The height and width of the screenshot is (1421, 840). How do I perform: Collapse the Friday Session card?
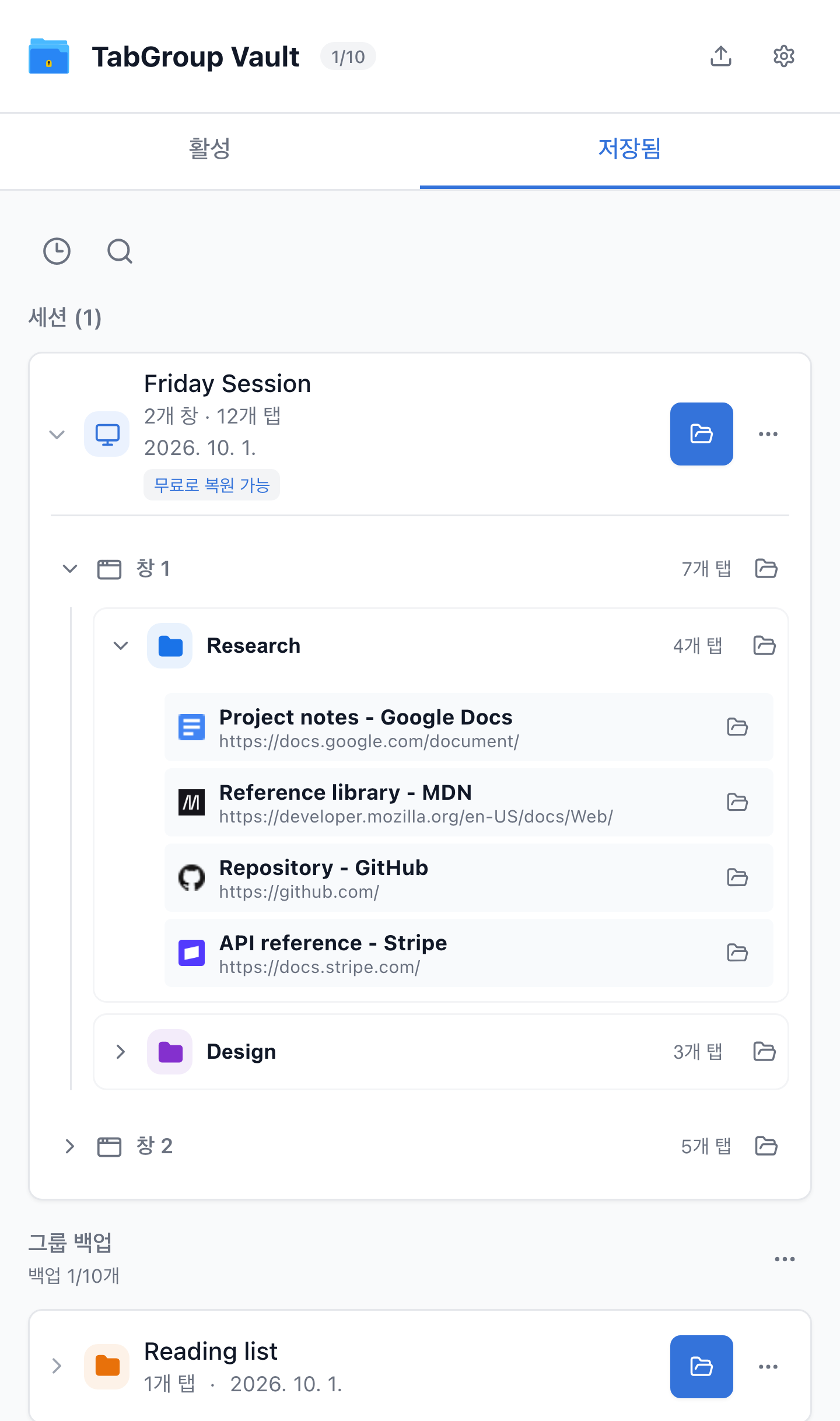57,434
